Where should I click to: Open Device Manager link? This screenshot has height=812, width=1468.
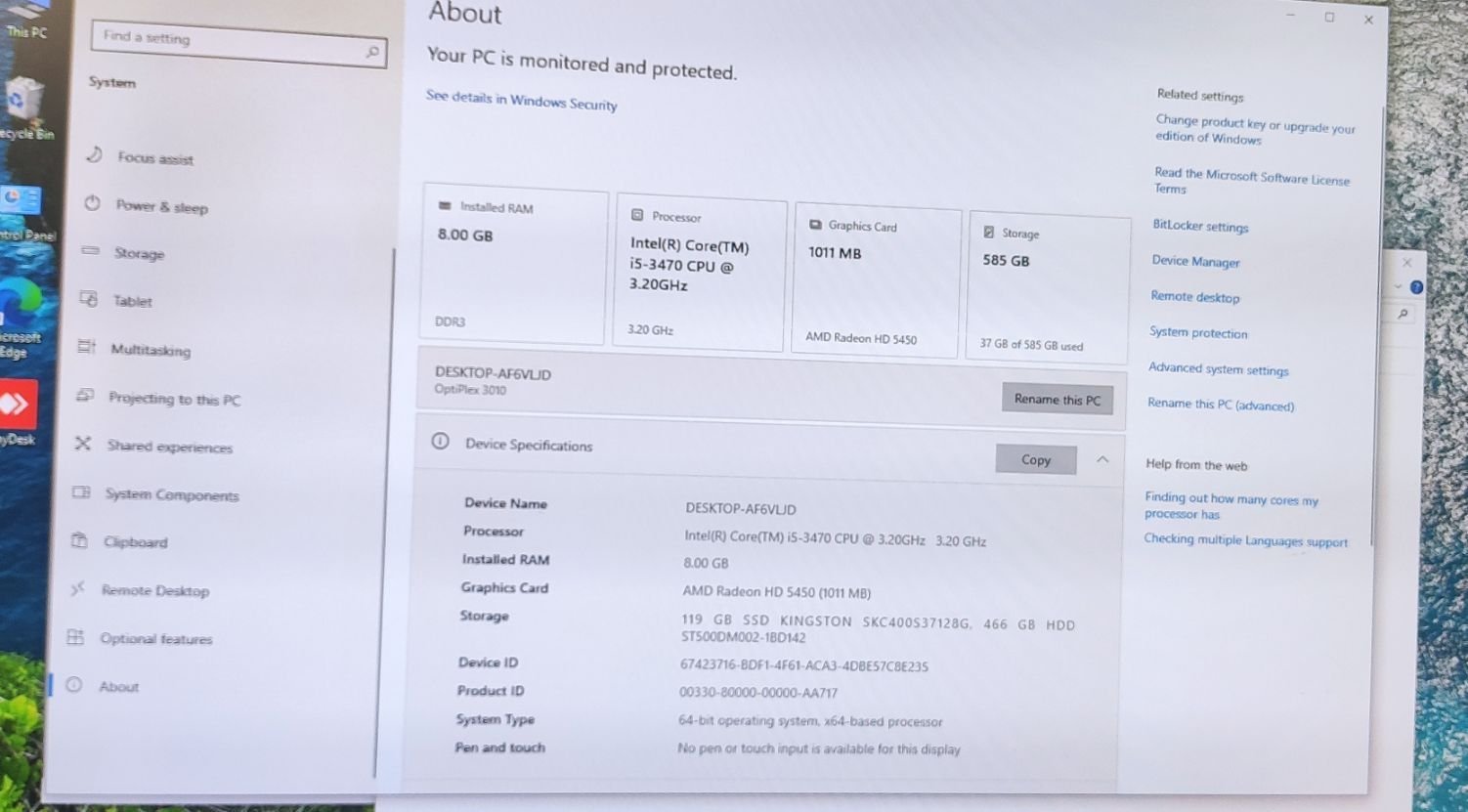[x=1195, y=261]
